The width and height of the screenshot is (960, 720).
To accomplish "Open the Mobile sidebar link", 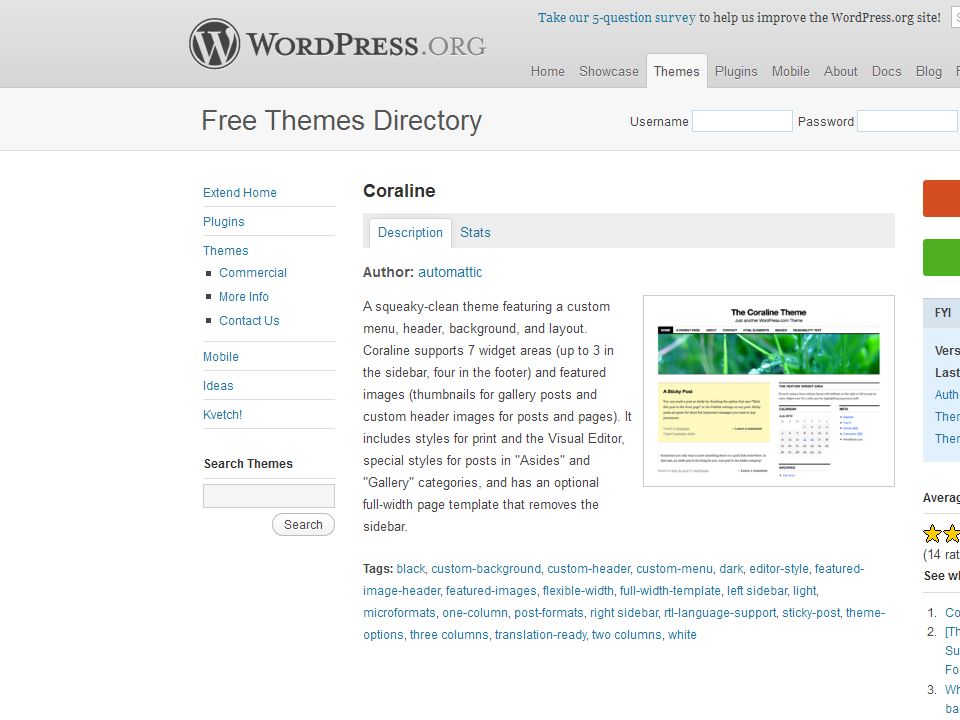I will click(x=220, y=356).
